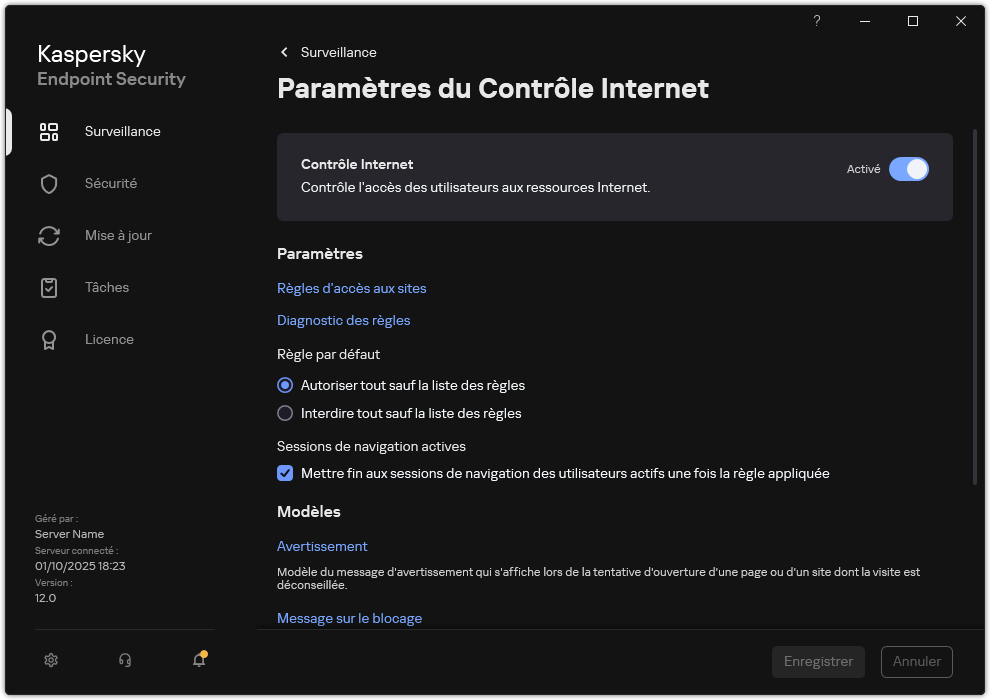The image size is (990, 700).
Task: Open notifications with the bell icon
Action: tap(198, 660)
